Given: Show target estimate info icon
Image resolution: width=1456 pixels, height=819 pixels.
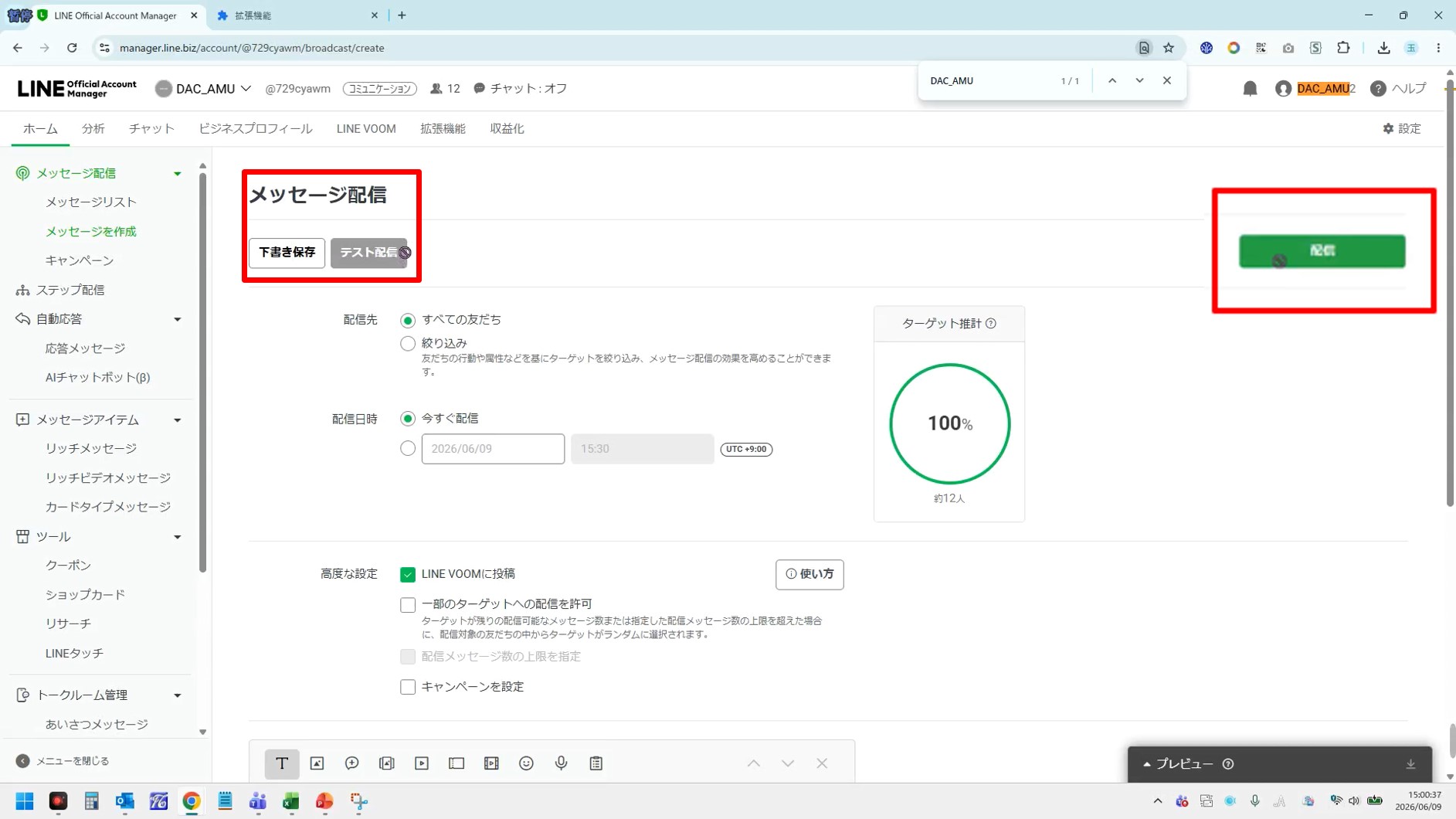Looking at the screenshot, I should tap(991, 324).
